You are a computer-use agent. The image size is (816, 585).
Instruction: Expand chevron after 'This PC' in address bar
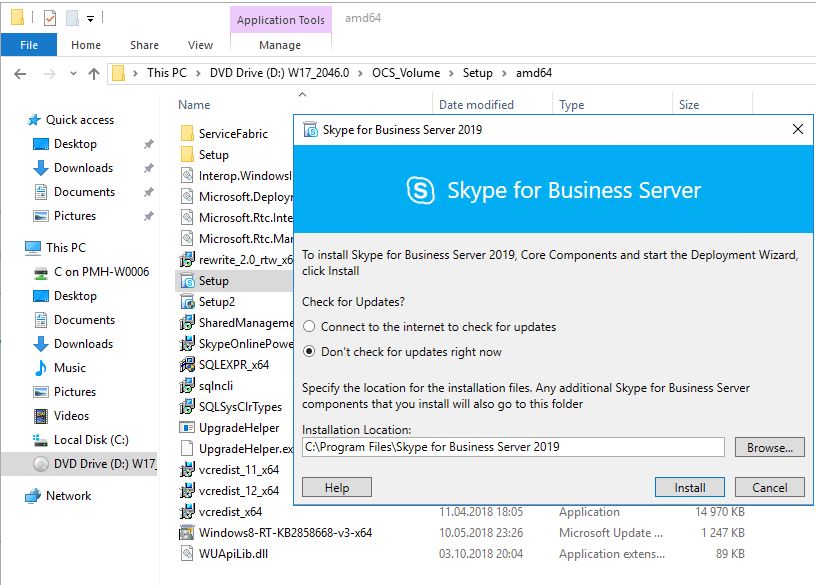pyautogui.click(x=198, y=73)
